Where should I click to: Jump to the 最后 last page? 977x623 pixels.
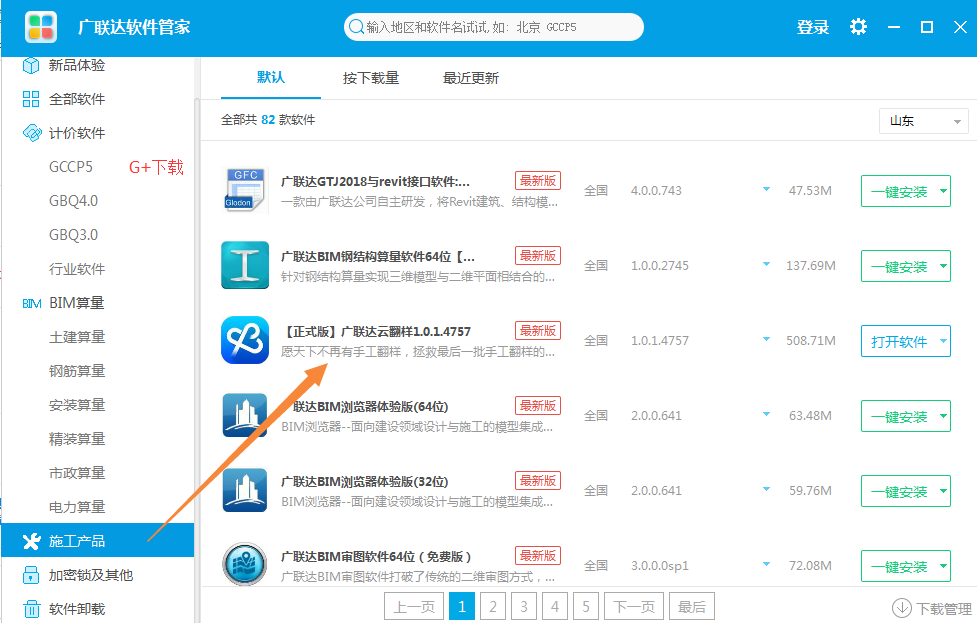pos(692,606)
